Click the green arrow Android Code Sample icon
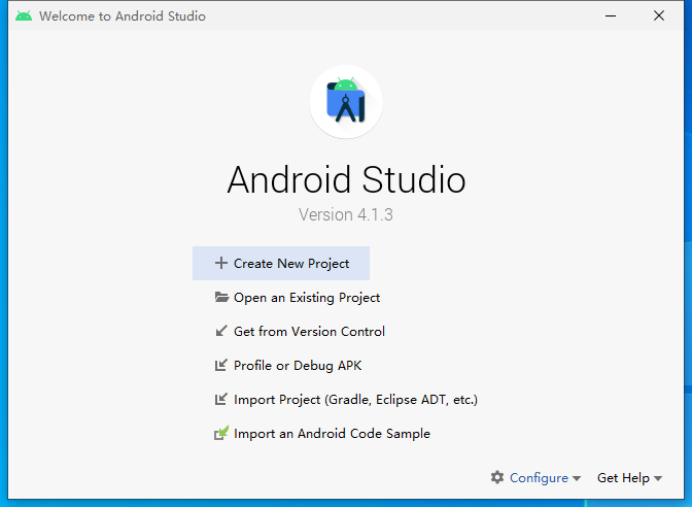This screenshot has width=693, height=507. 221,433
